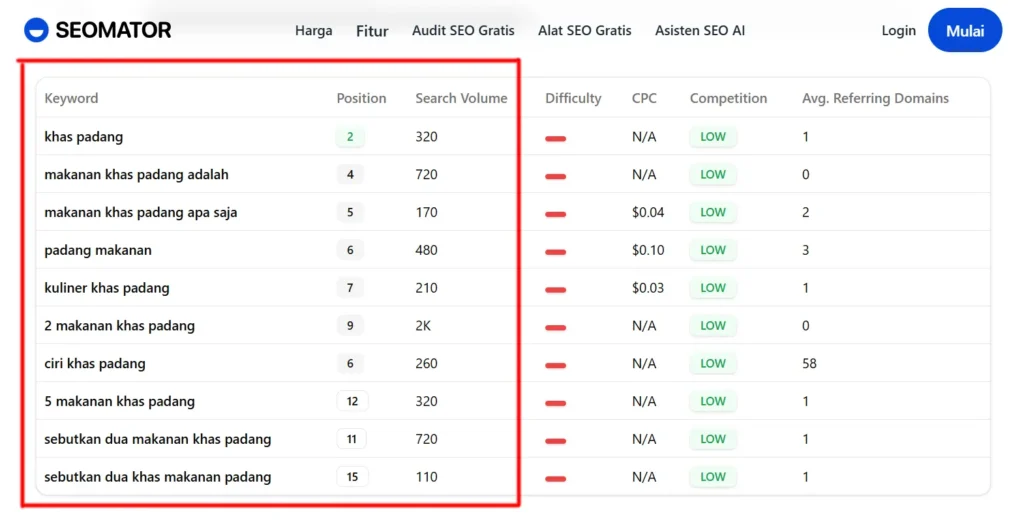This screenshot has height=522, width=1024.
Task: Select the keyword 'ciri khas padang'
Action: pyautogui.click(x=95, y=364)
